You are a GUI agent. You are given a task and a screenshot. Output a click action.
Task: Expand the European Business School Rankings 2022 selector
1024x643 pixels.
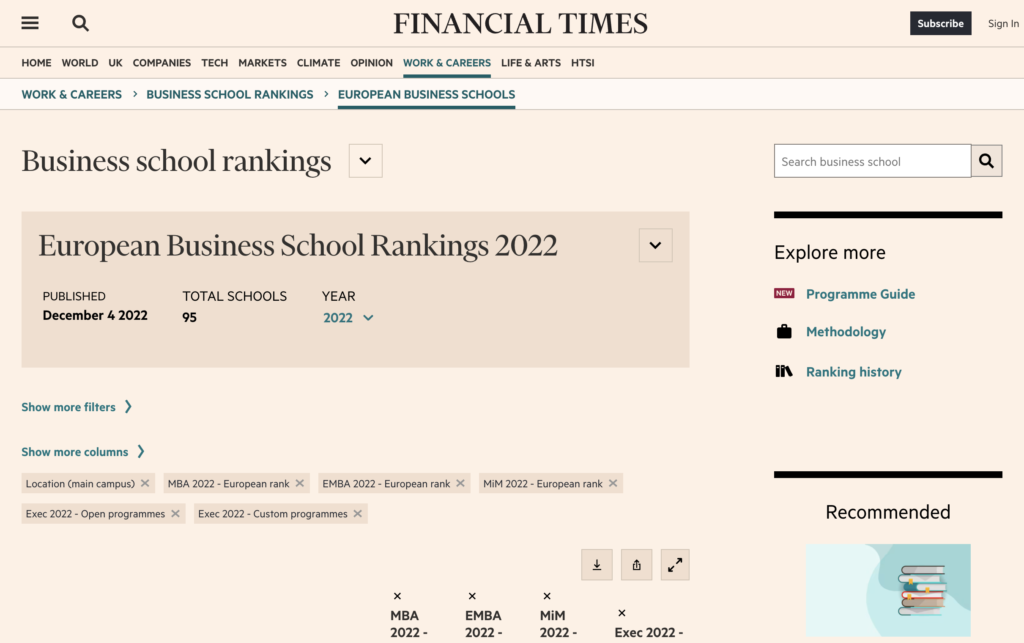[x=656, y=245]
